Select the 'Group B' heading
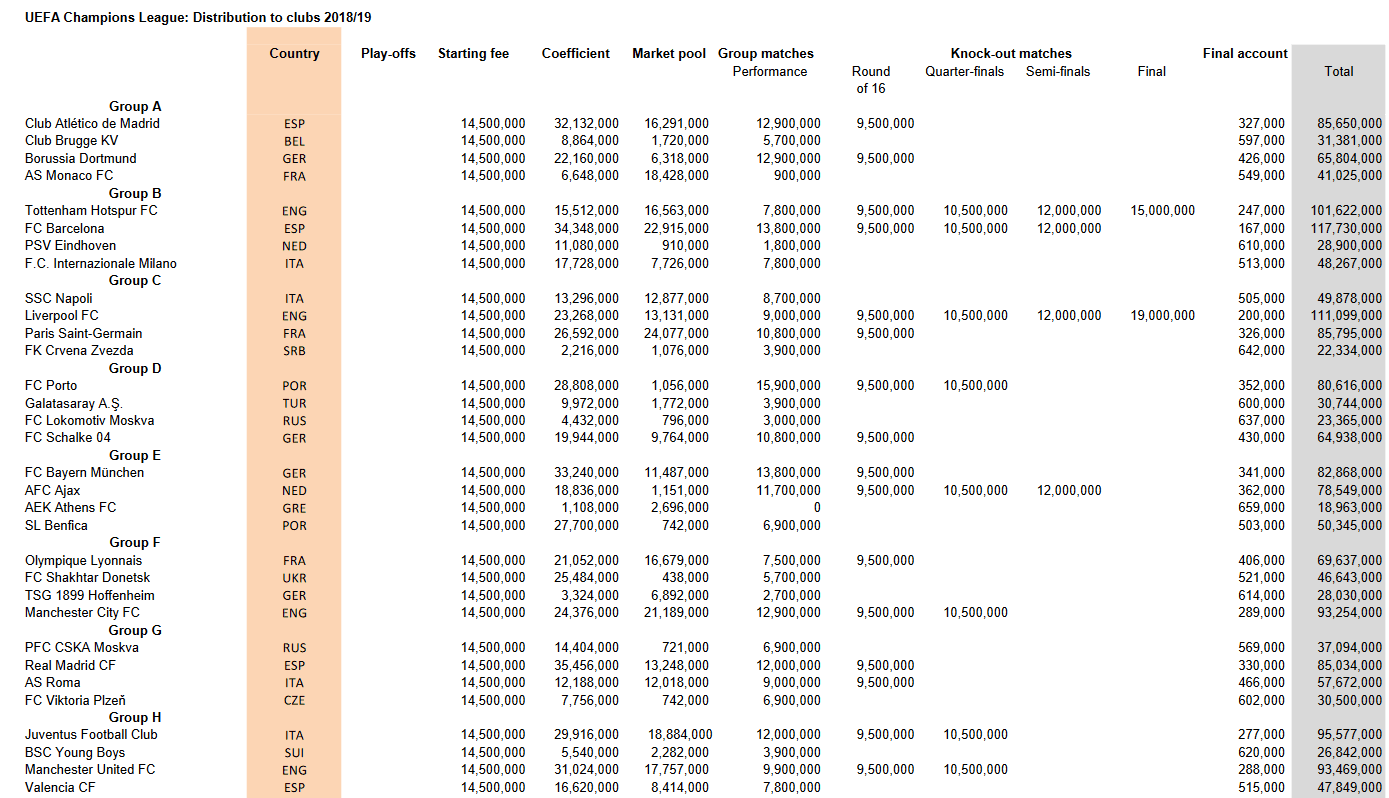 click(135, 193)
